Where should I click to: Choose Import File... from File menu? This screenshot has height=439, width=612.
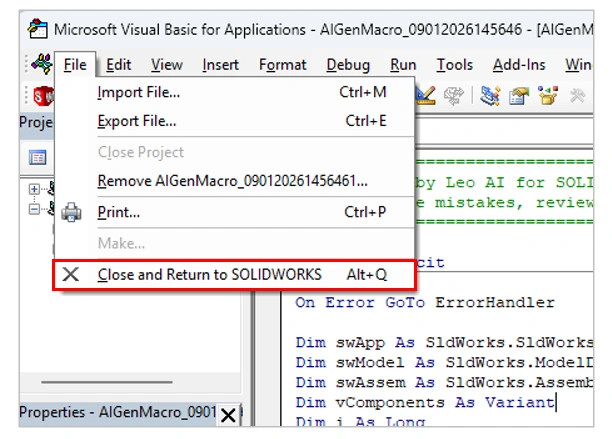point(234,92)
